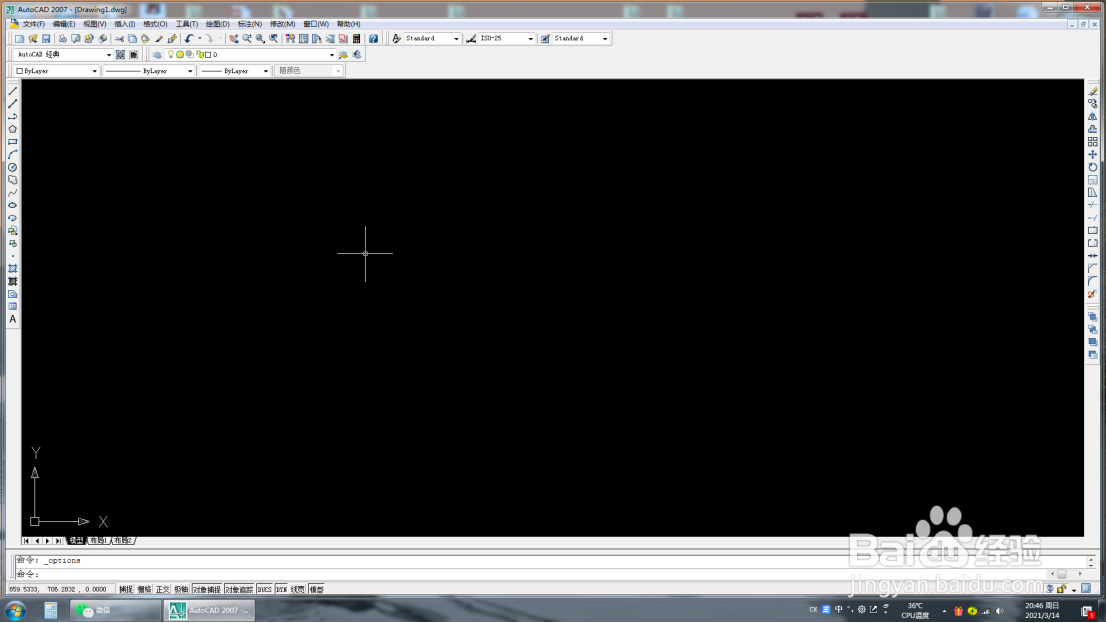1106x623 pixels.
Task: Select the Arc drawing tool
Action: (12, 155)
